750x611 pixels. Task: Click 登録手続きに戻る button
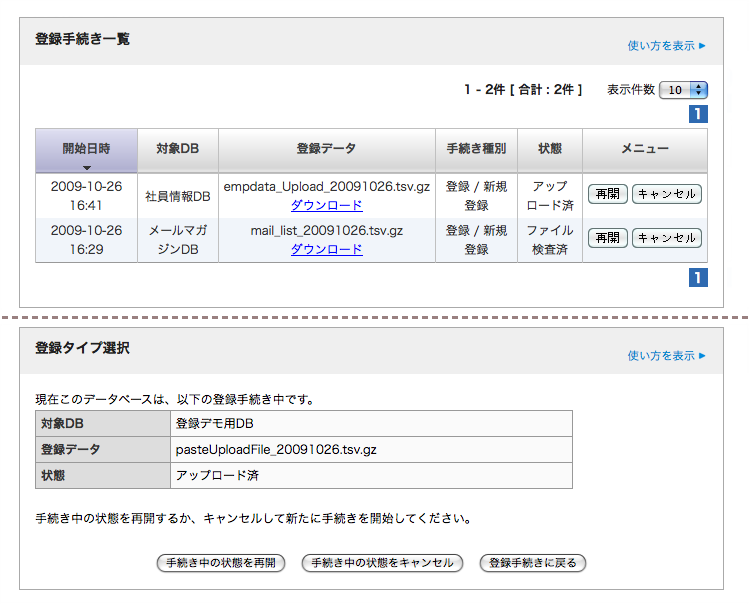[532, 563]
